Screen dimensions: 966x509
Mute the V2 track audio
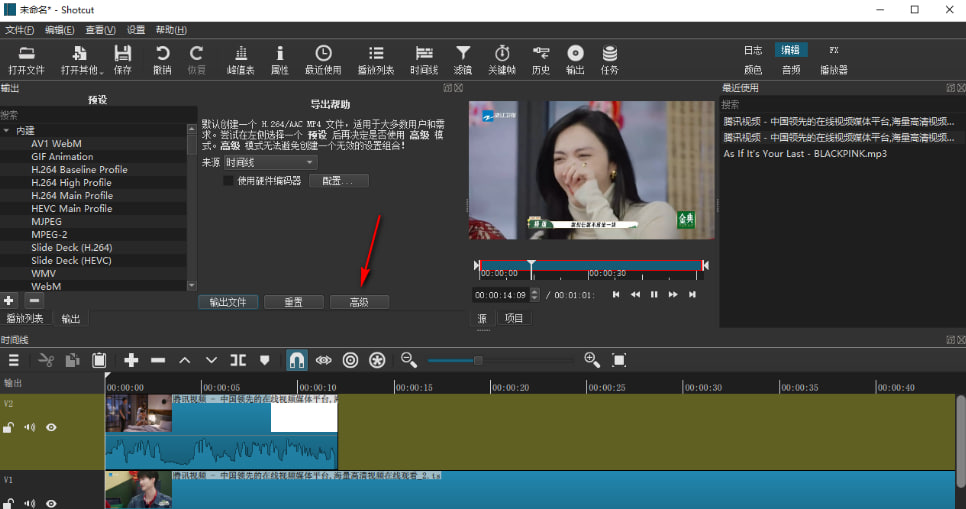pos(30,427)
